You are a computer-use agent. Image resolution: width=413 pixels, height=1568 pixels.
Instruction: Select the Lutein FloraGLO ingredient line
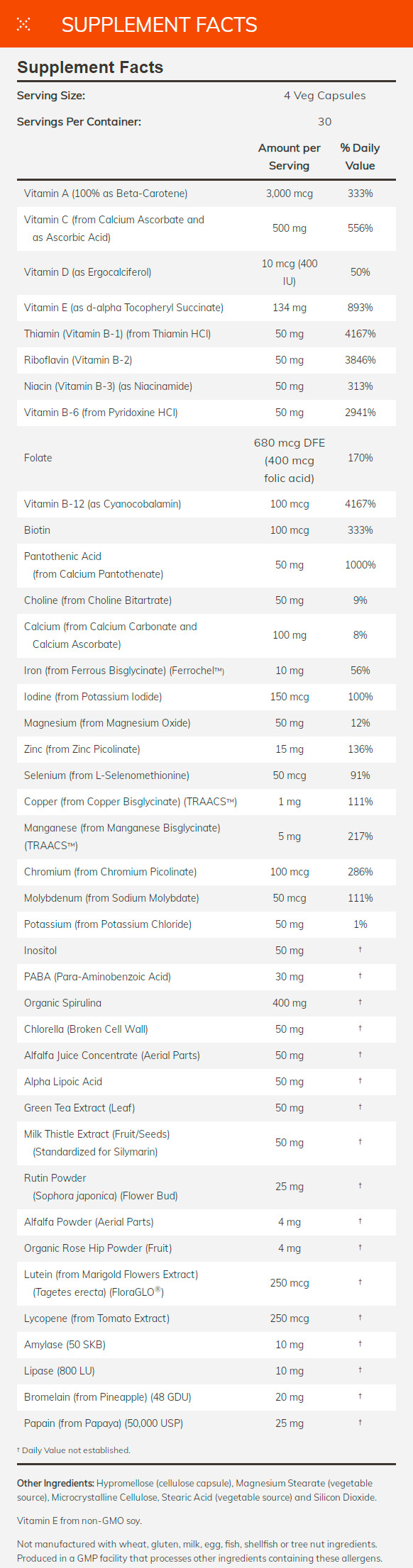tap(111, 1283)
